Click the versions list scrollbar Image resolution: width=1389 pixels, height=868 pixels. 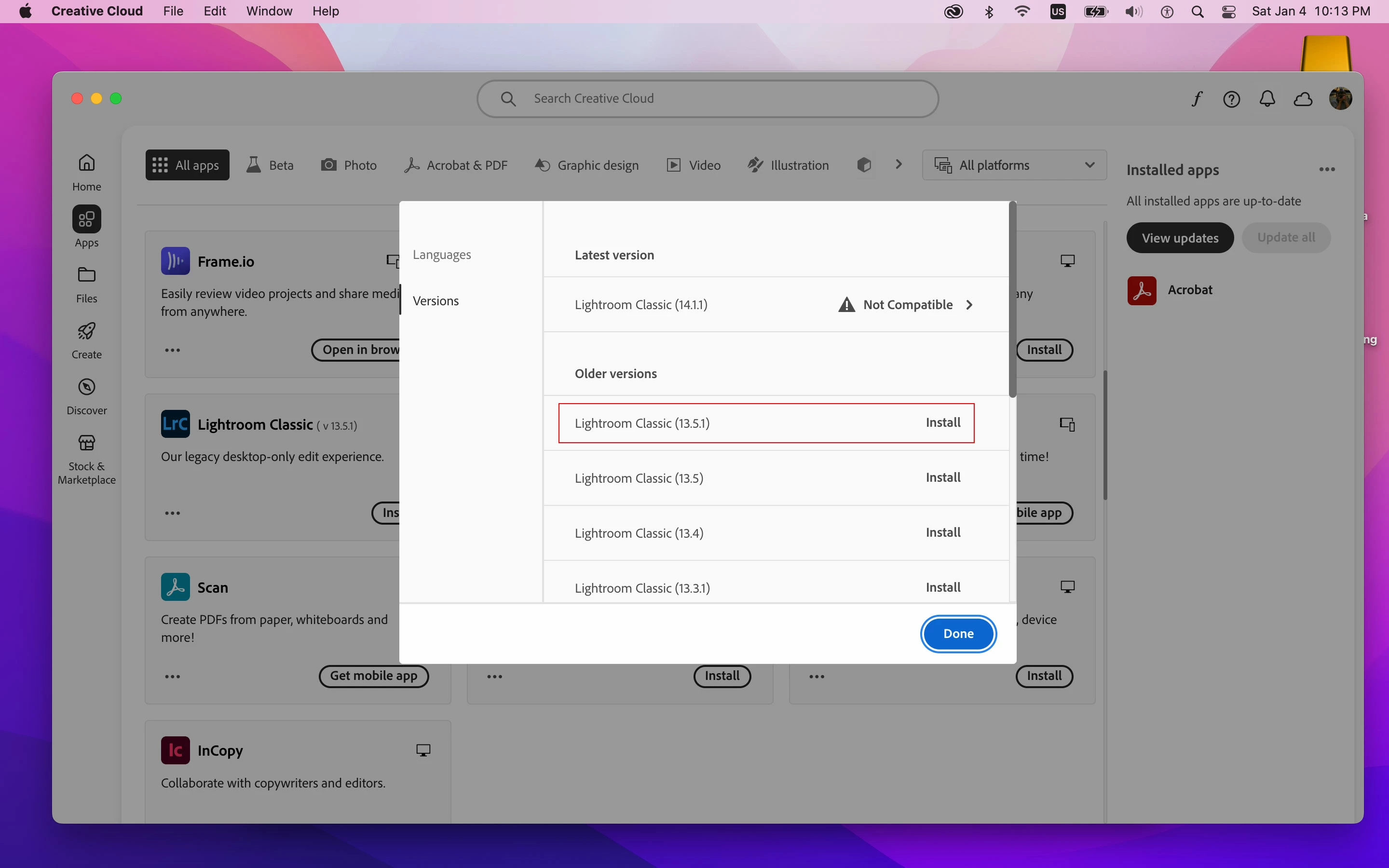1012,298
